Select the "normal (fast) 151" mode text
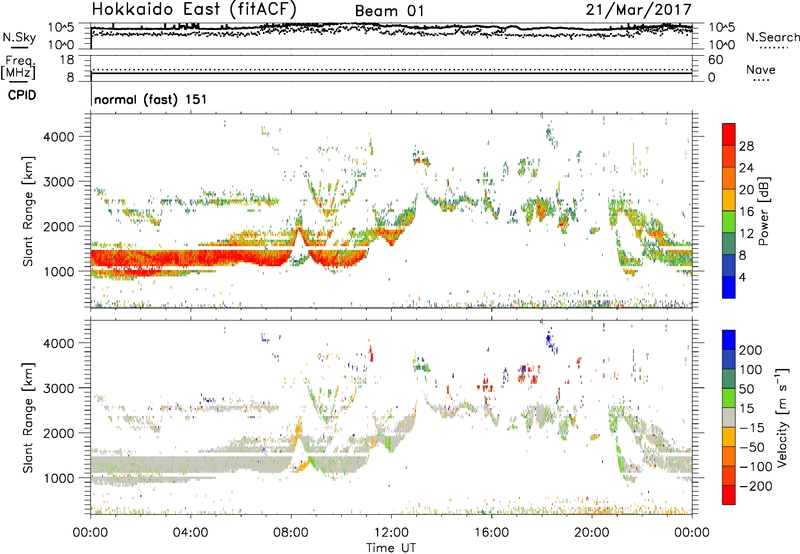This screenshot has width=800, height=554. click(x=151, y=99)
